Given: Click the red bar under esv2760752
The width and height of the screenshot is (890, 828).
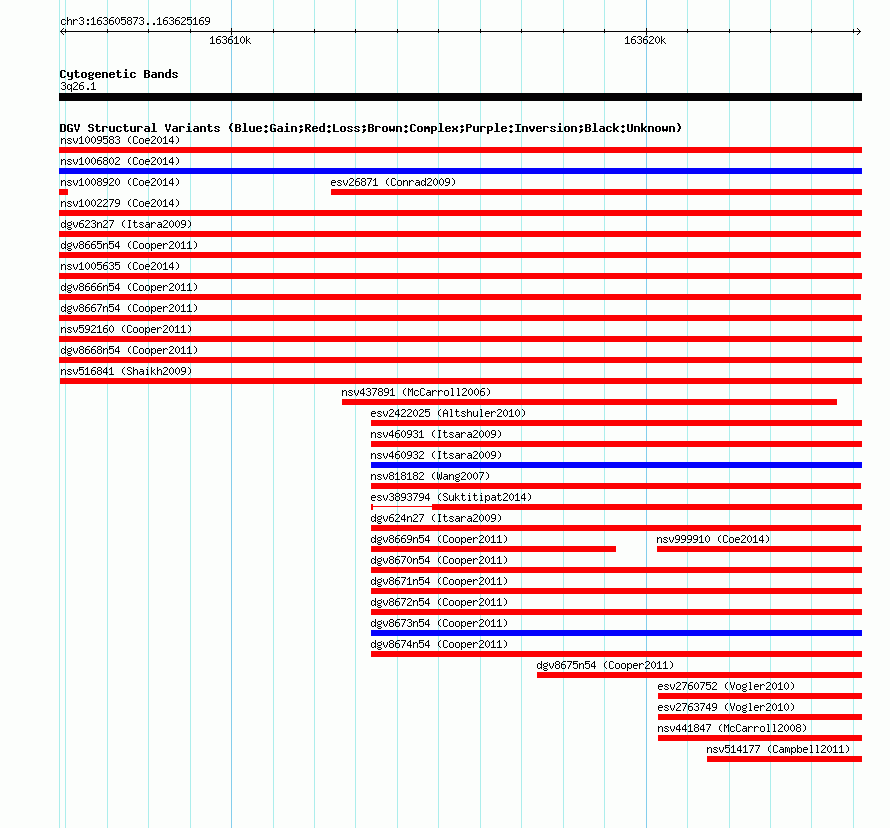Looking at the screenshot, I should click(x=760, y=696).
